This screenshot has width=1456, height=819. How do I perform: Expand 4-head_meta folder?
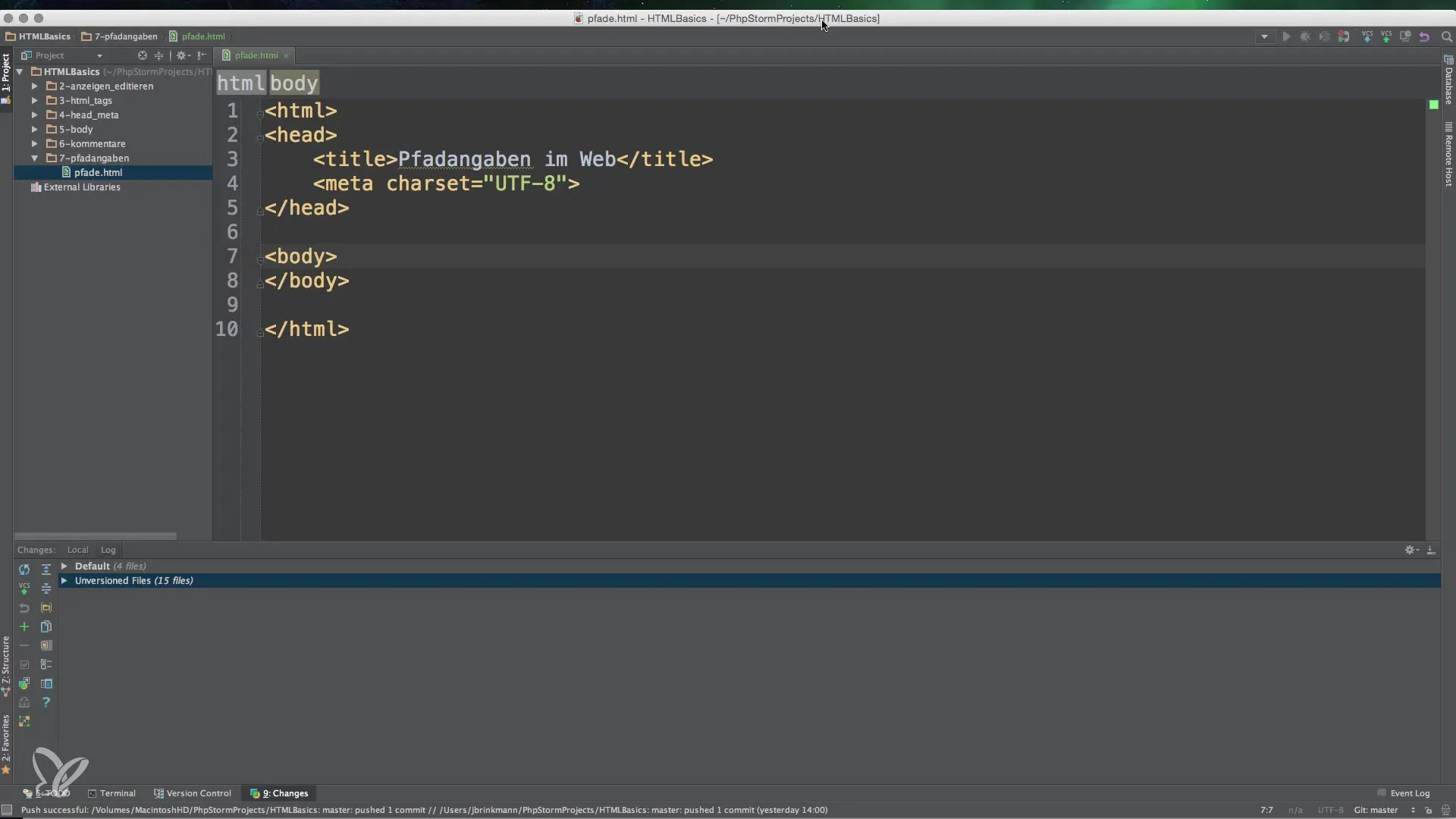click(x=34, y=115)
